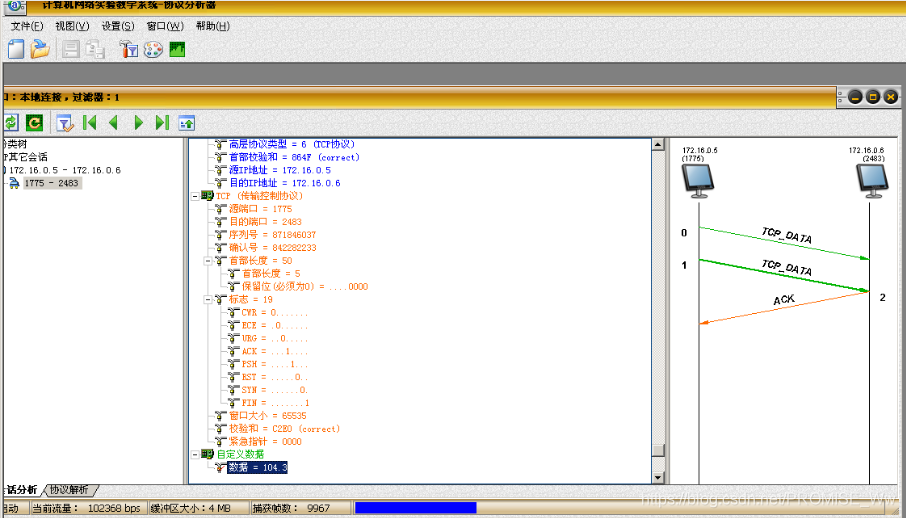Create a new file with blank page icon
This screenshot has height=518, width=906.
16,49
